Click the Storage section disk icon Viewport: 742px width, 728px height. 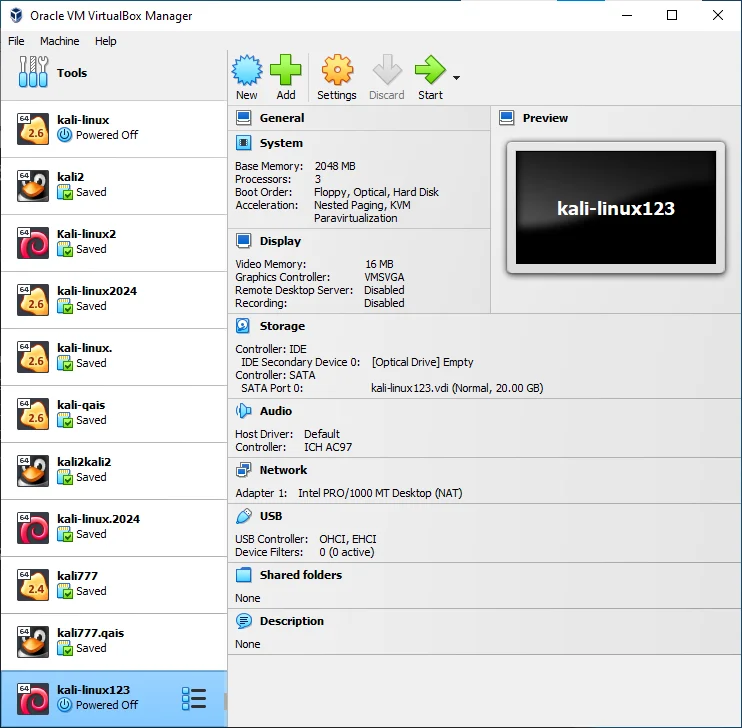click(x=243, y=326)
